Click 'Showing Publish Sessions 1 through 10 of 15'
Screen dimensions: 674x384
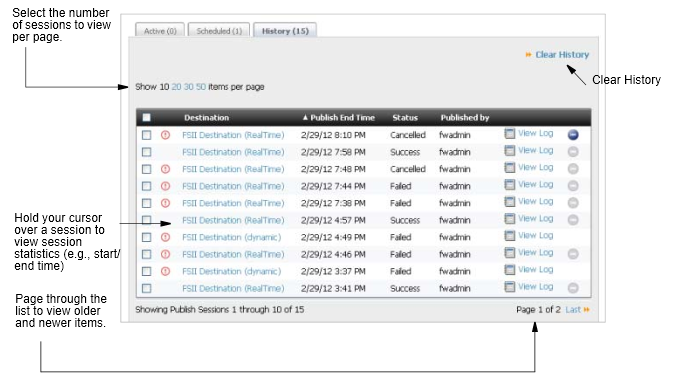220,310
